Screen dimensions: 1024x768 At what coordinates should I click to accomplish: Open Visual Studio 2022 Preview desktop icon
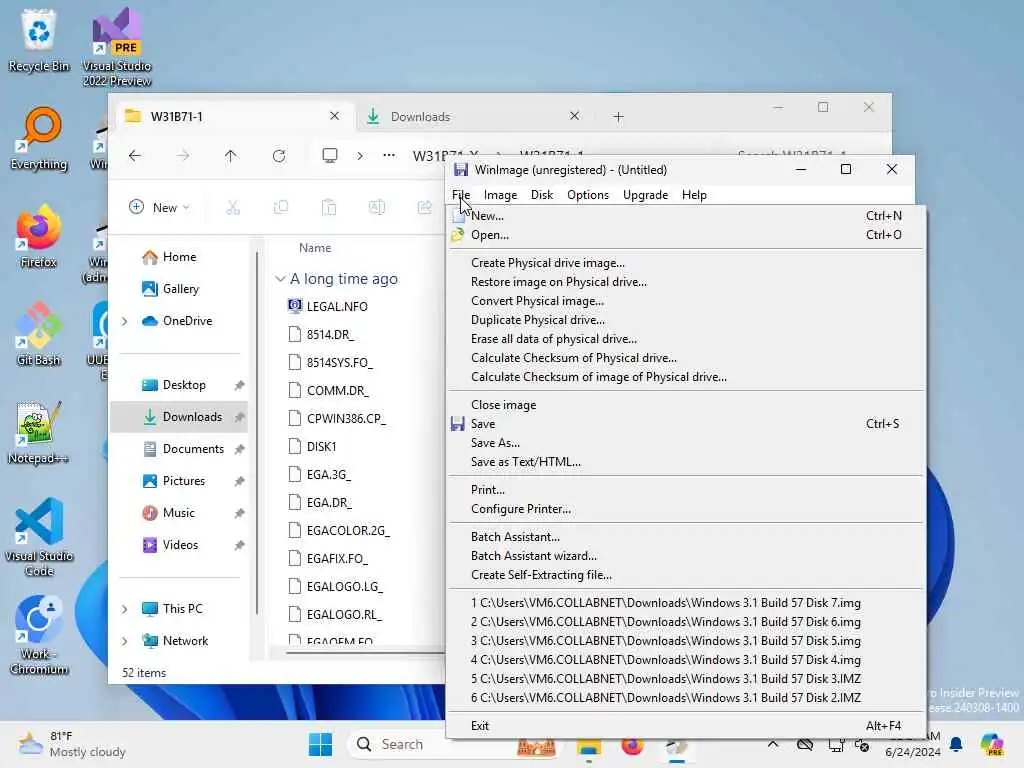click(x=117, y=47)
